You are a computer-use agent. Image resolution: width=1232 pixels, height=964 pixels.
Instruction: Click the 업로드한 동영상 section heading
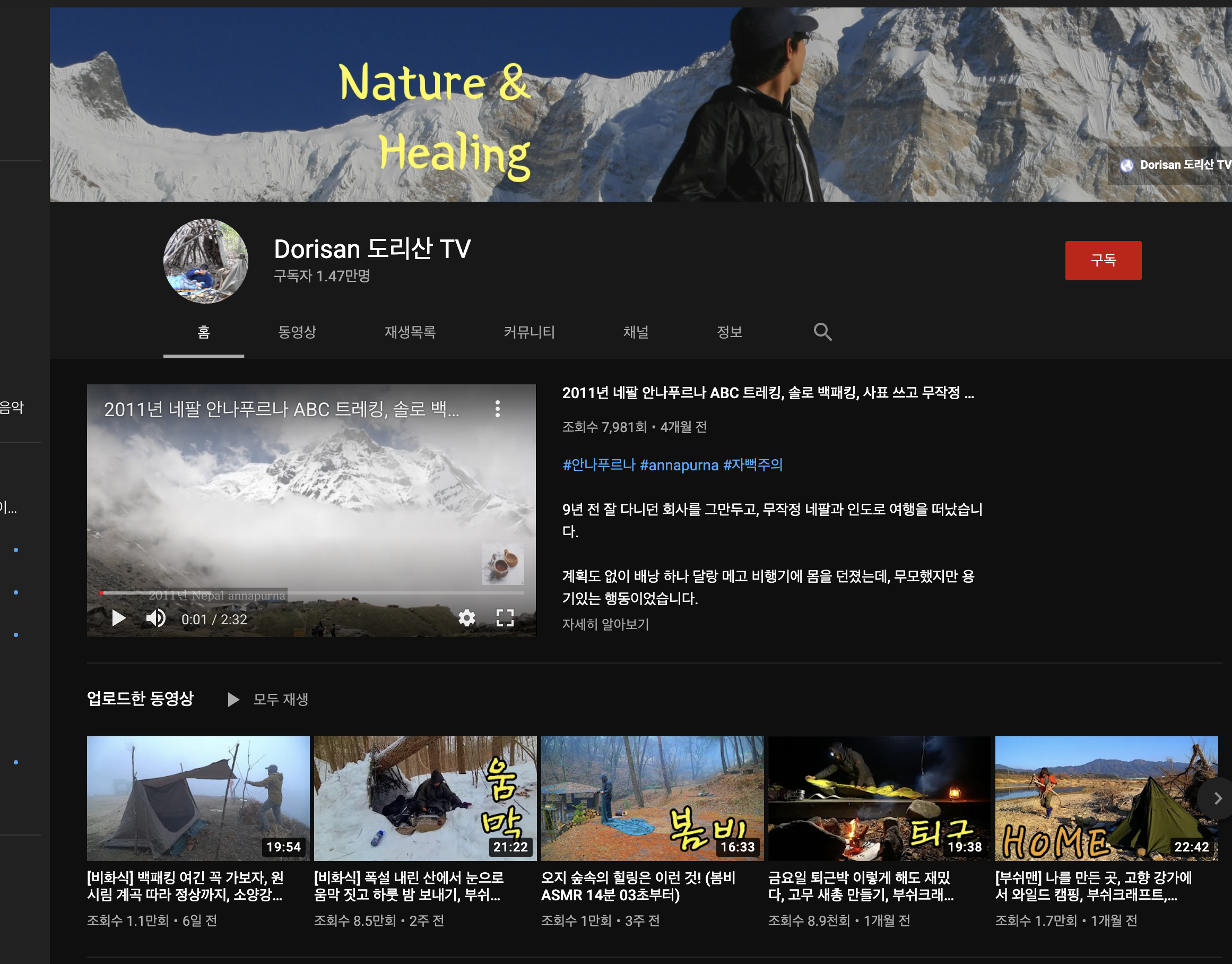[141, 699]
